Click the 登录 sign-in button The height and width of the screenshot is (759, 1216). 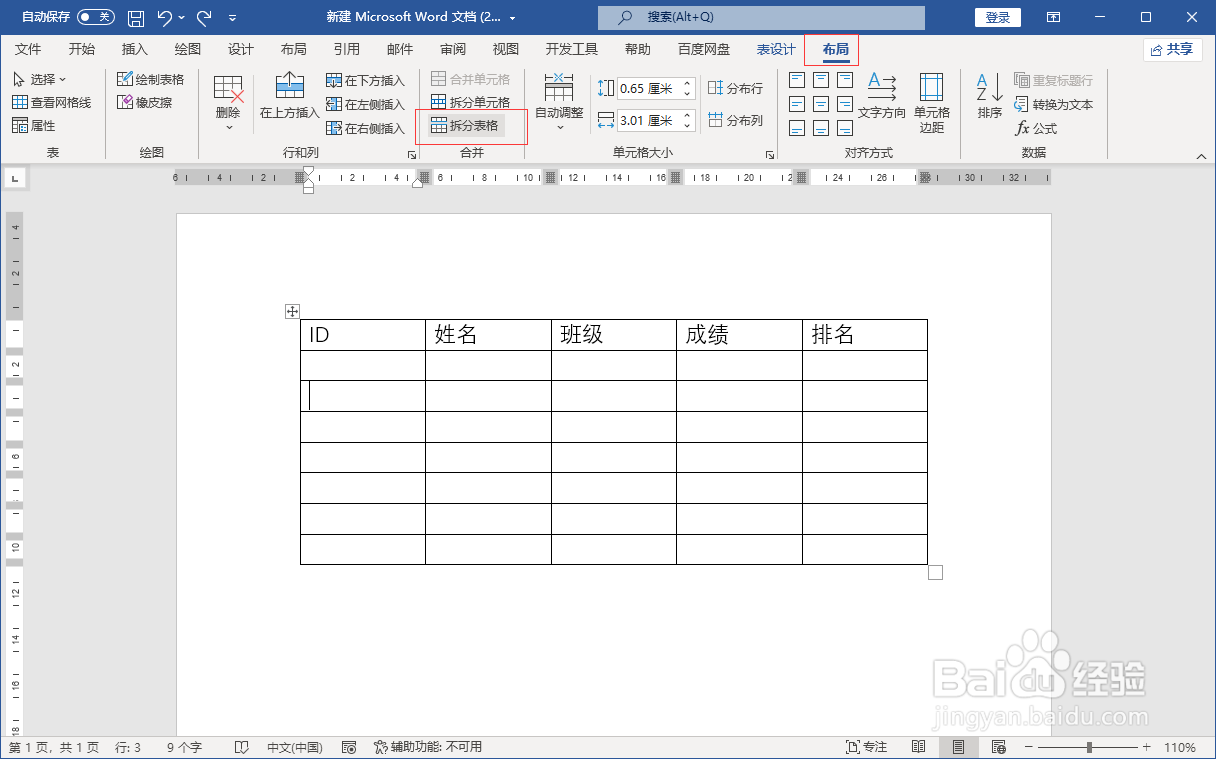tap(997, 17)
